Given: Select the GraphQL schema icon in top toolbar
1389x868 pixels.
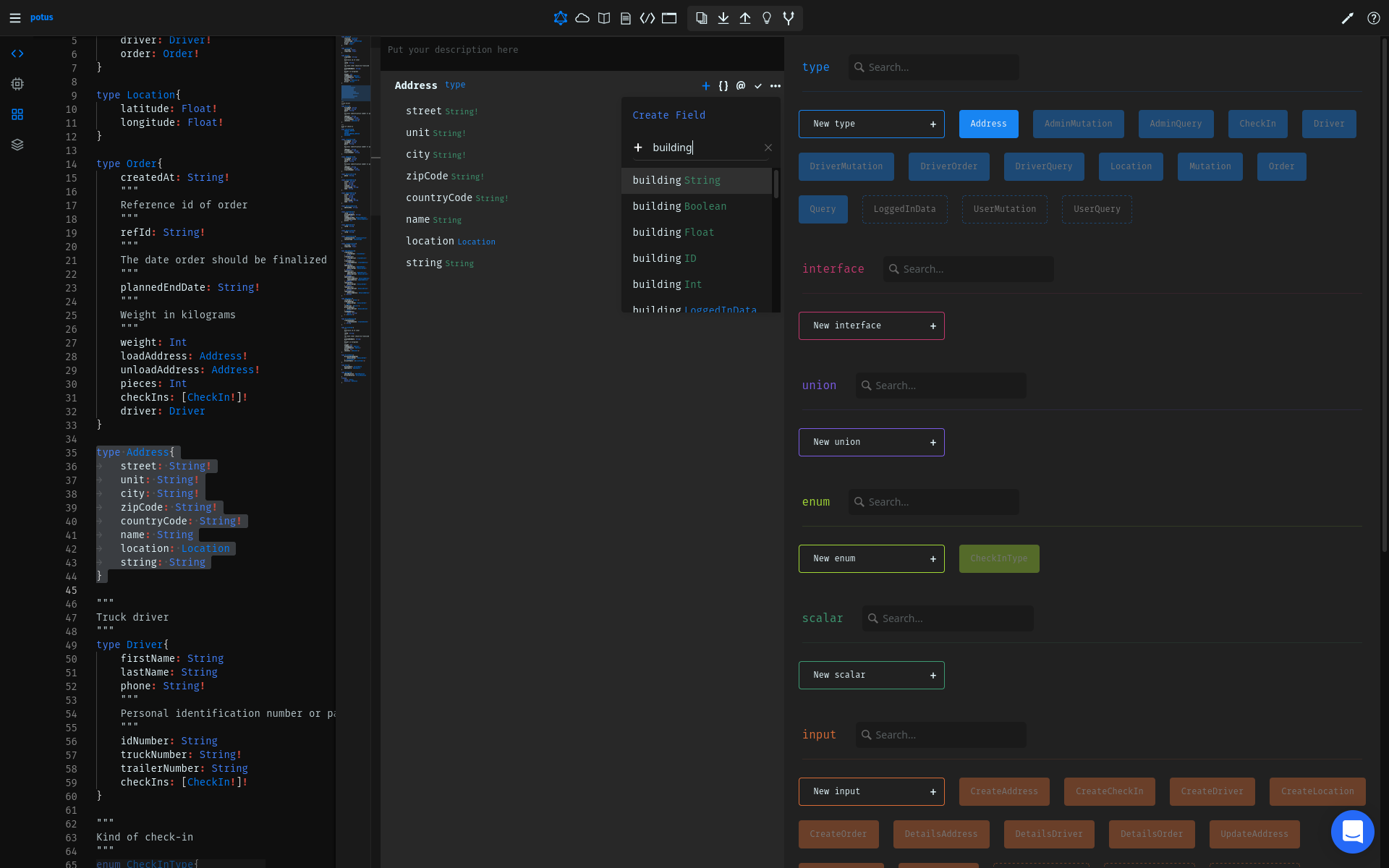Looking at the screenshot, I should (561, 18).
